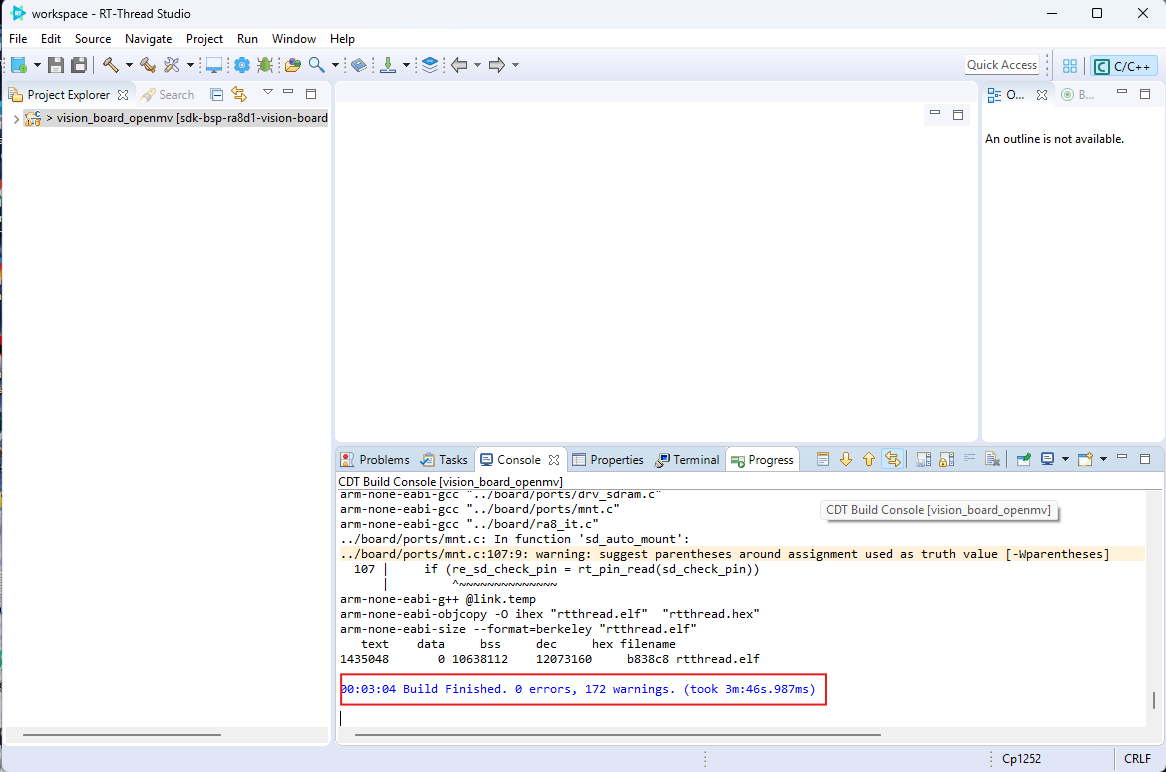Image resolution: width=1166 pixels, height=772 pixels.
Task: Click the console vertical scrollbar thumb
Action: point(1153,700)
